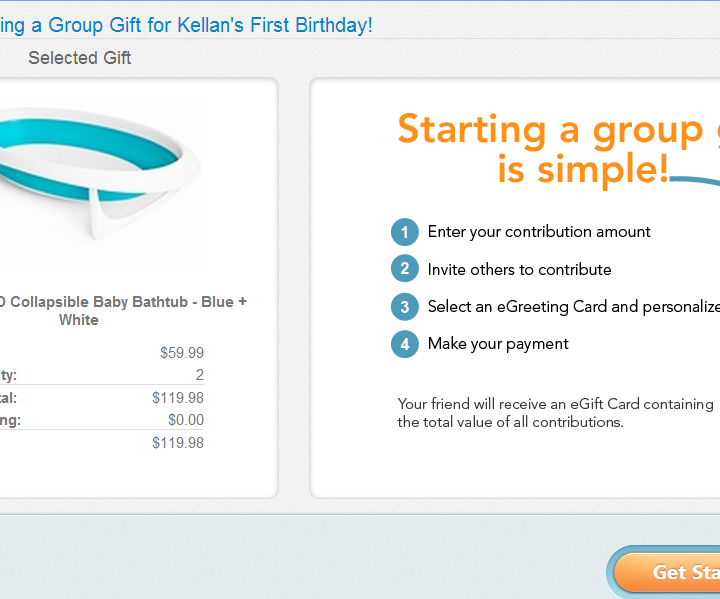Click the Group Gift for Kellan's Birthday heading
Viewport: 720px width, 599px height.
(x=186, y=25)
